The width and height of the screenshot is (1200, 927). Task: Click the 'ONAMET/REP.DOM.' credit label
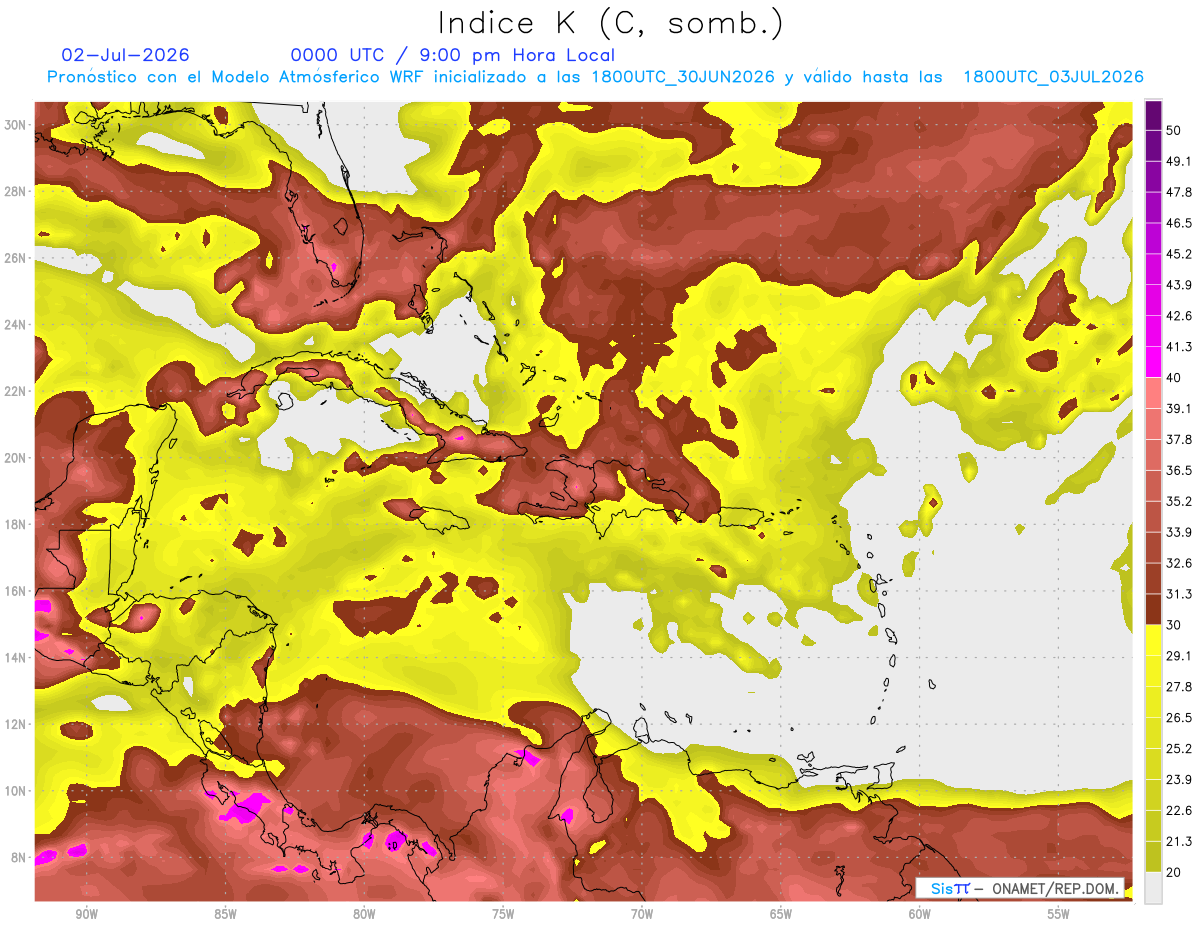[x=1054, y=888]
